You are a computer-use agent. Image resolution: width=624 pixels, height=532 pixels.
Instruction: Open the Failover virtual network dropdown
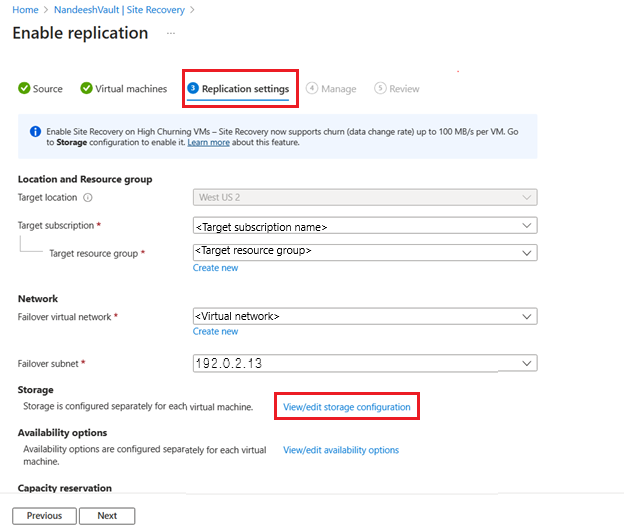[364, 316]
